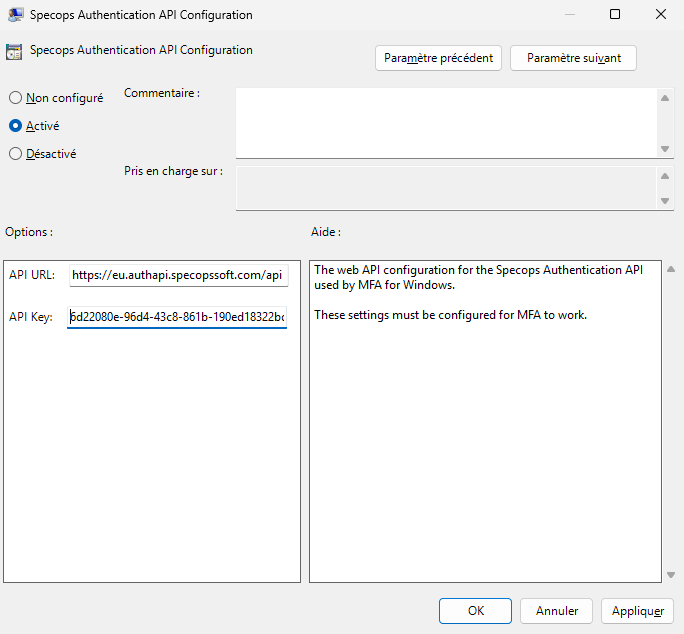Apply changes with Appliquer button
684x634 pixels.
pyautogui.click(x=637, y=610)
